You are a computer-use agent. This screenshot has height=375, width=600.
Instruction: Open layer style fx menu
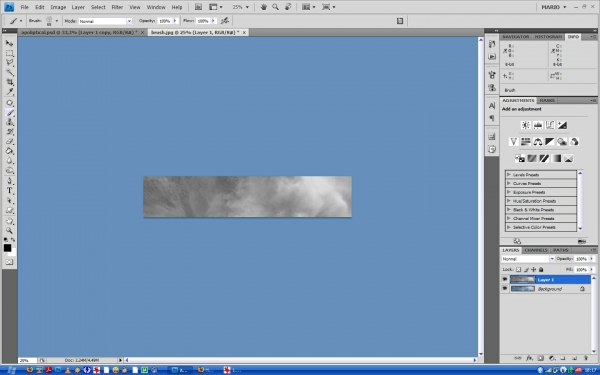529,359
